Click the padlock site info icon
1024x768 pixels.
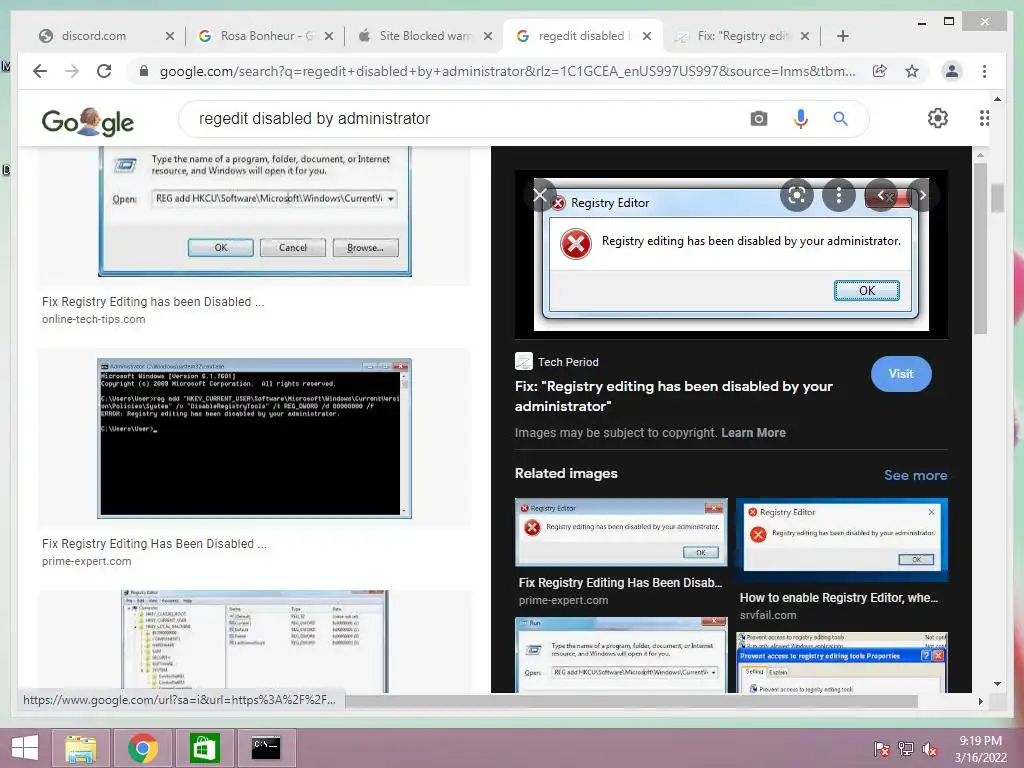(x=144, y=71)
